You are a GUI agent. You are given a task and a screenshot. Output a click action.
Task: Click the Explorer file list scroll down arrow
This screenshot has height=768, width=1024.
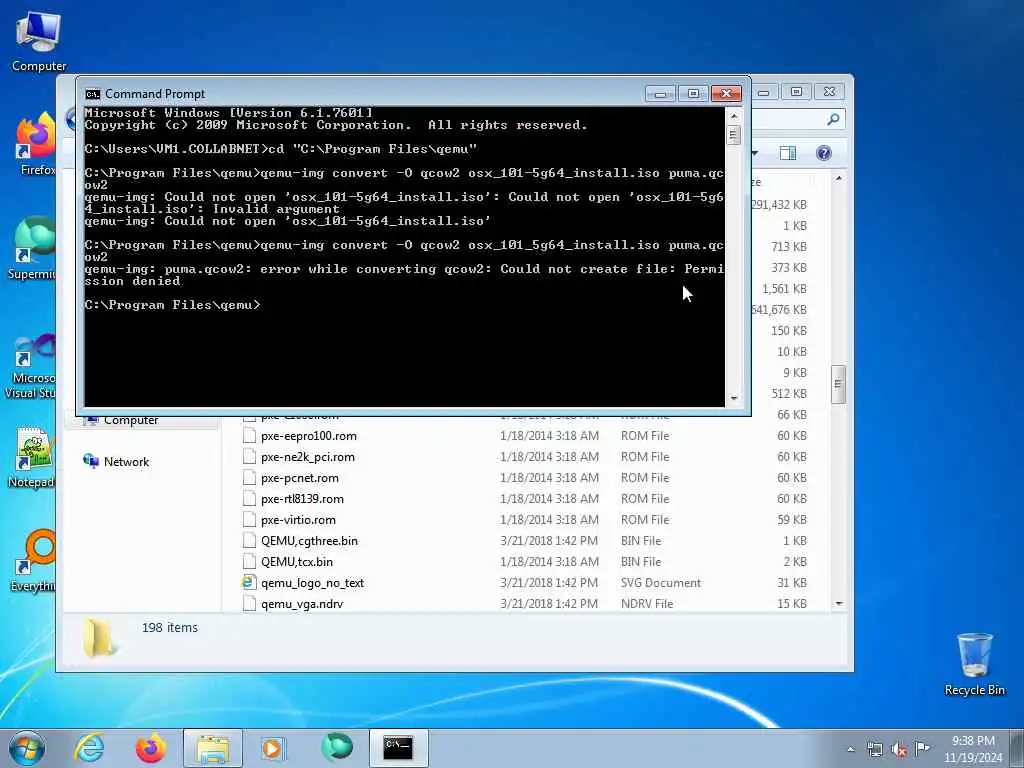click(839, 603)
